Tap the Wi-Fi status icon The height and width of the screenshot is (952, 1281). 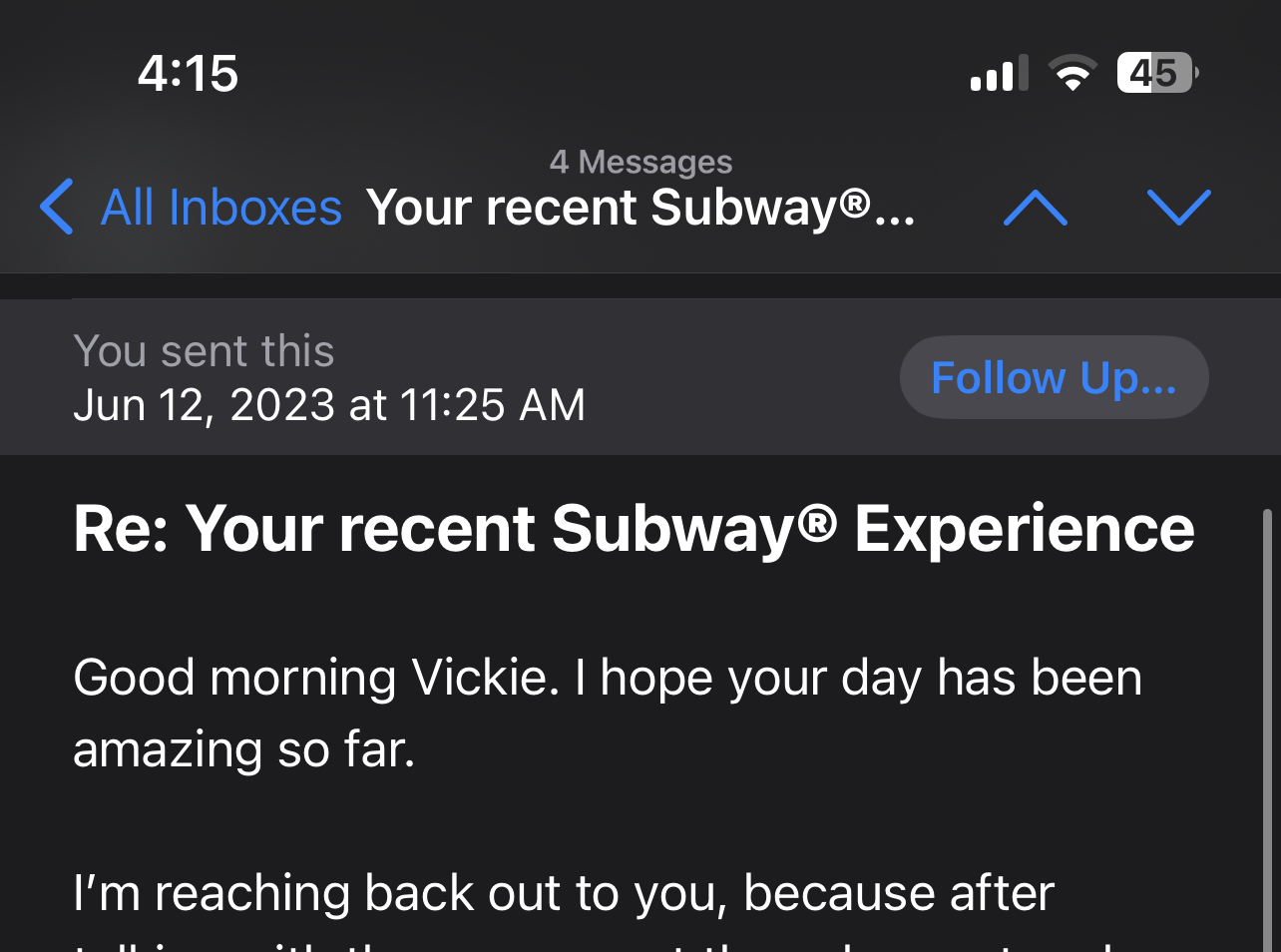pos(1071,74)
